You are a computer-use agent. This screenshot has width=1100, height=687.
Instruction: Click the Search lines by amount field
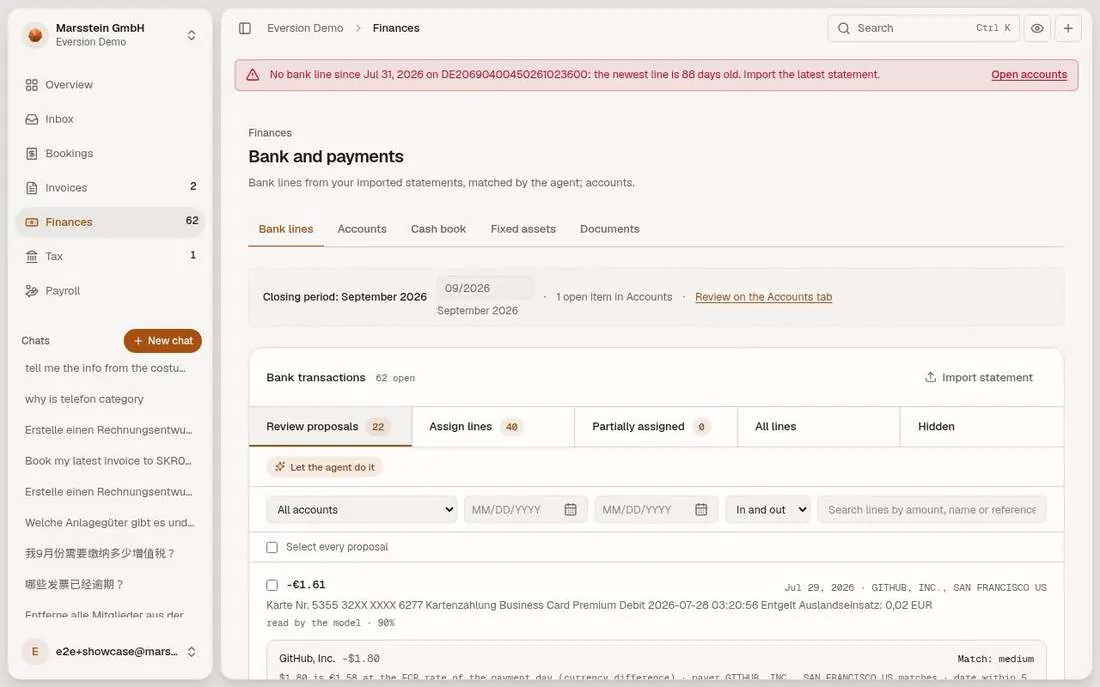pos(932,509)
